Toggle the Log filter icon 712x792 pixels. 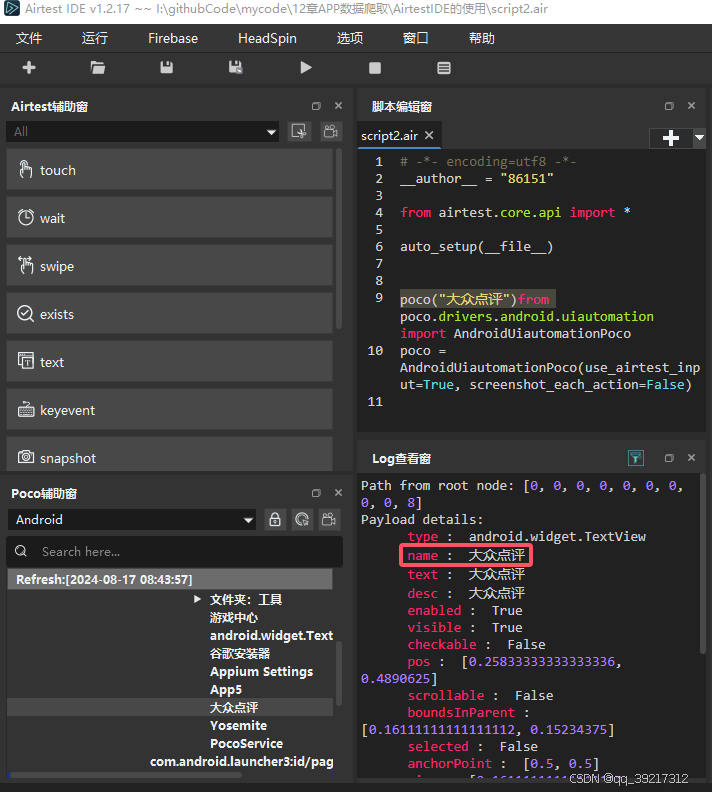pyautogui.click(x=636, y=458)
